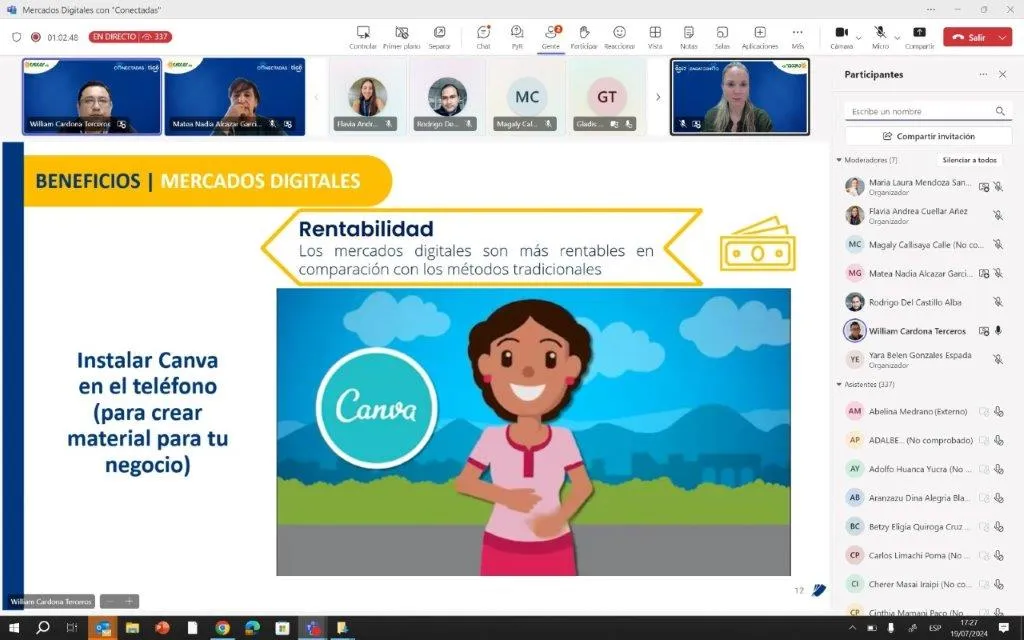Click Silenciar a todos
1024x640 pixels.
969,160
